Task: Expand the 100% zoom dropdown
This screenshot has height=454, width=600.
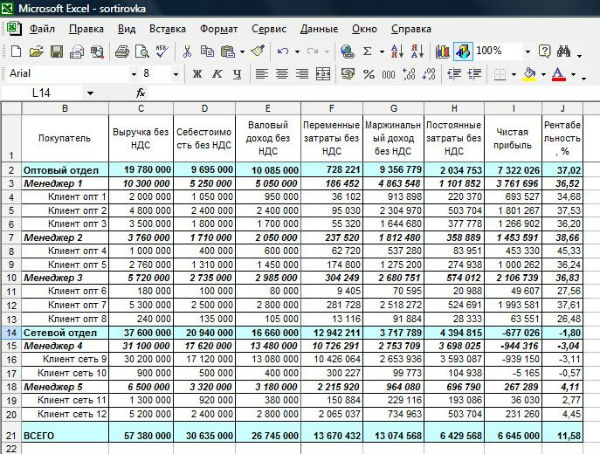Action: click(527, 51)
